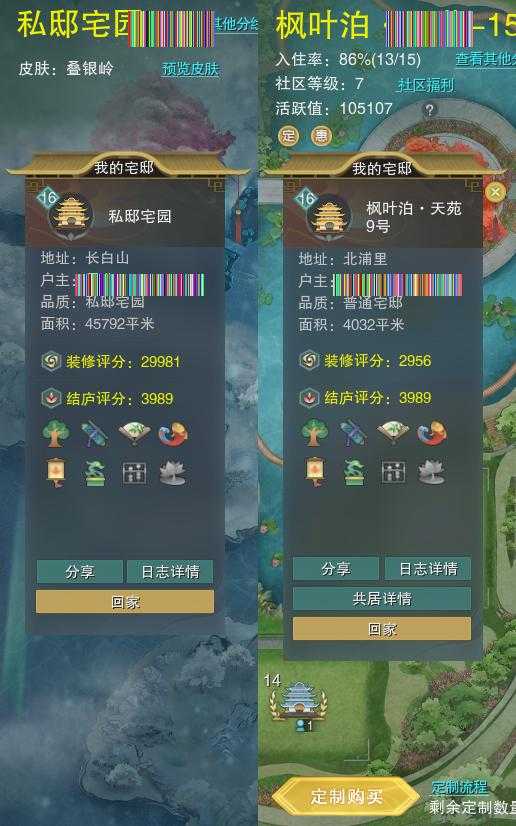Open 共居详情 cohabitation details

382,599
